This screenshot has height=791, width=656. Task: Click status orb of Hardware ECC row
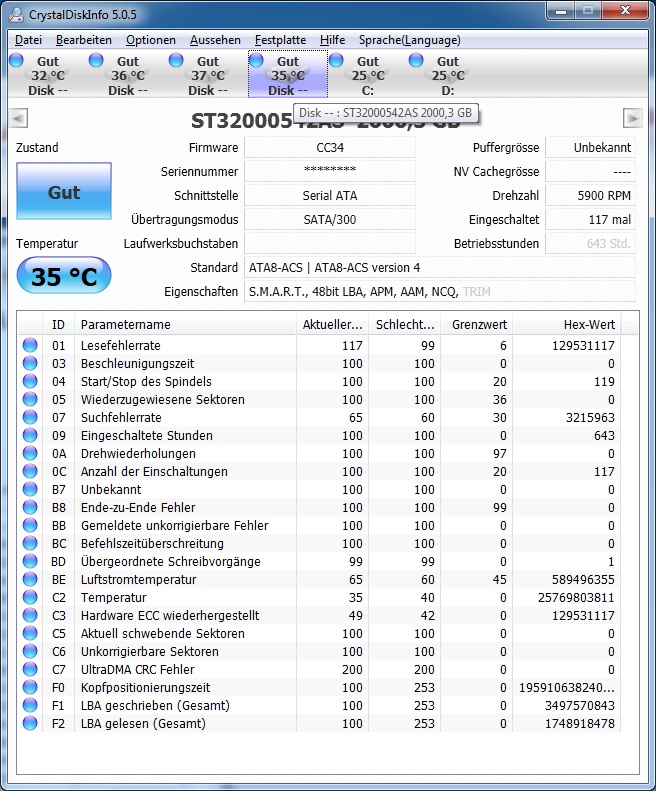(30, 615)
